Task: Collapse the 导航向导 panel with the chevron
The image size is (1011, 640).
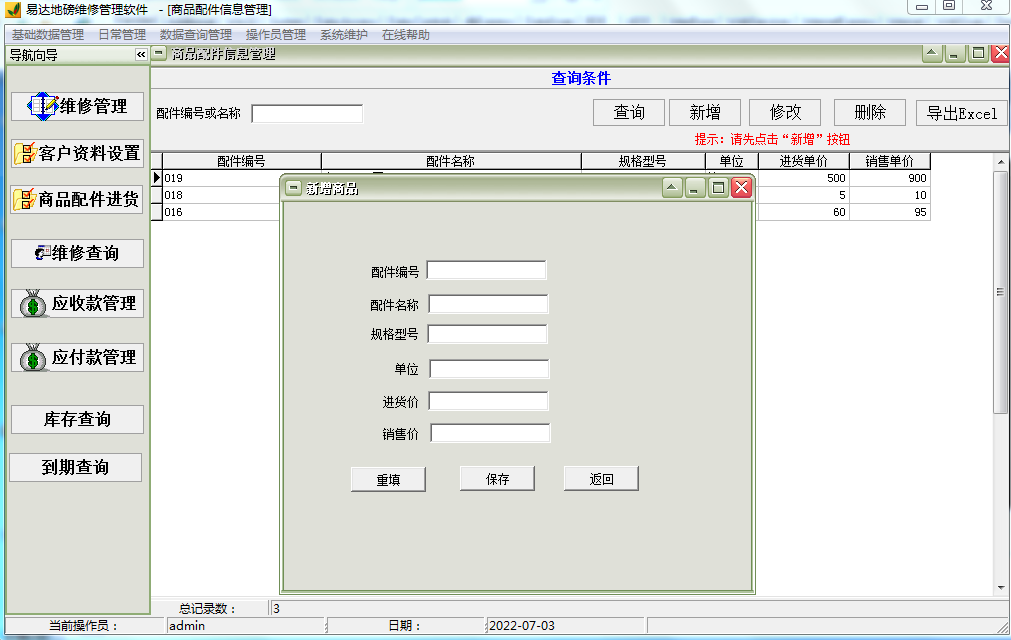Action: tap(141, 55)
